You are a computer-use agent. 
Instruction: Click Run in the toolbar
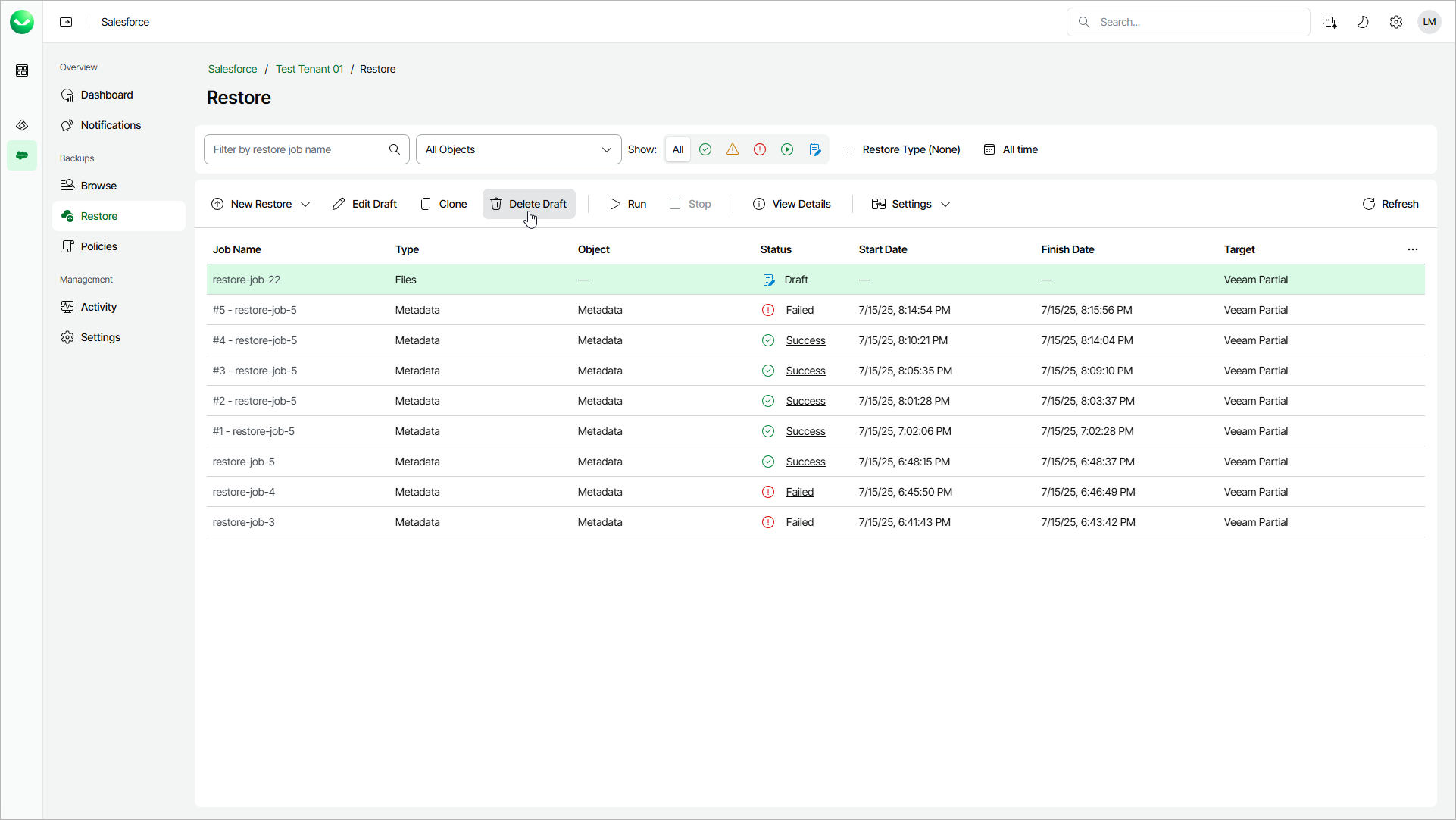coord(628,204)
